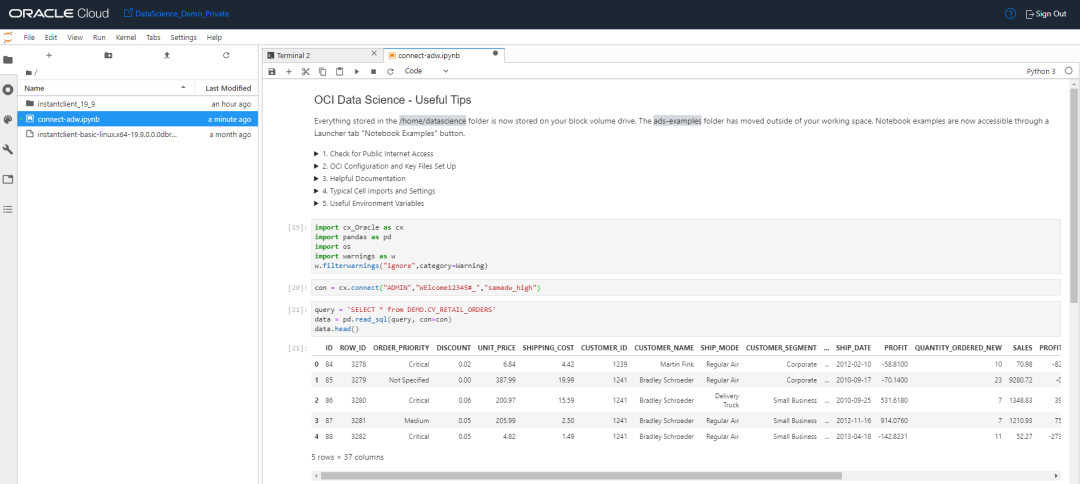Copy the selected cell
Image resolution: width=1080 pixels, height=484 pixels.
click(x=322, y=71)
